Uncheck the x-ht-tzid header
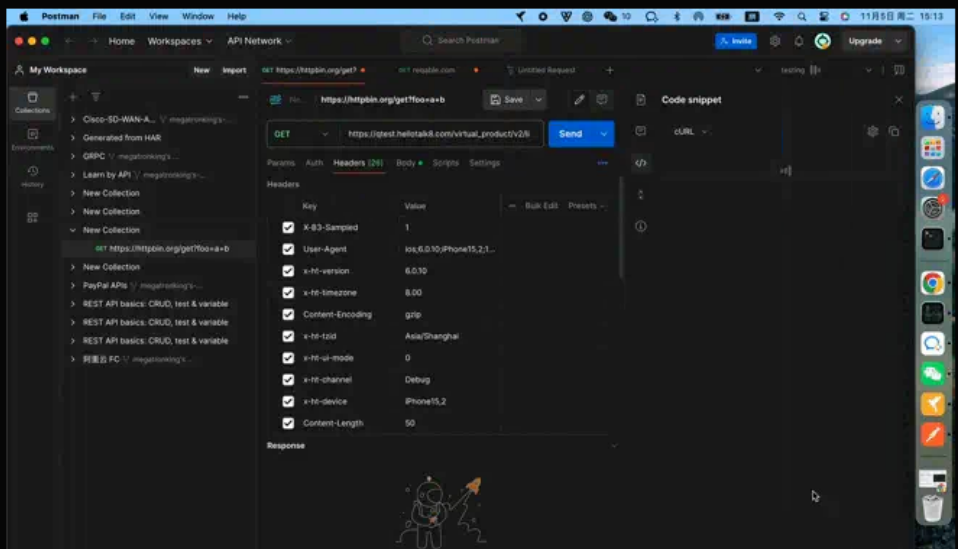Screen dimensions: 958x549 click(x=288, y=336)
